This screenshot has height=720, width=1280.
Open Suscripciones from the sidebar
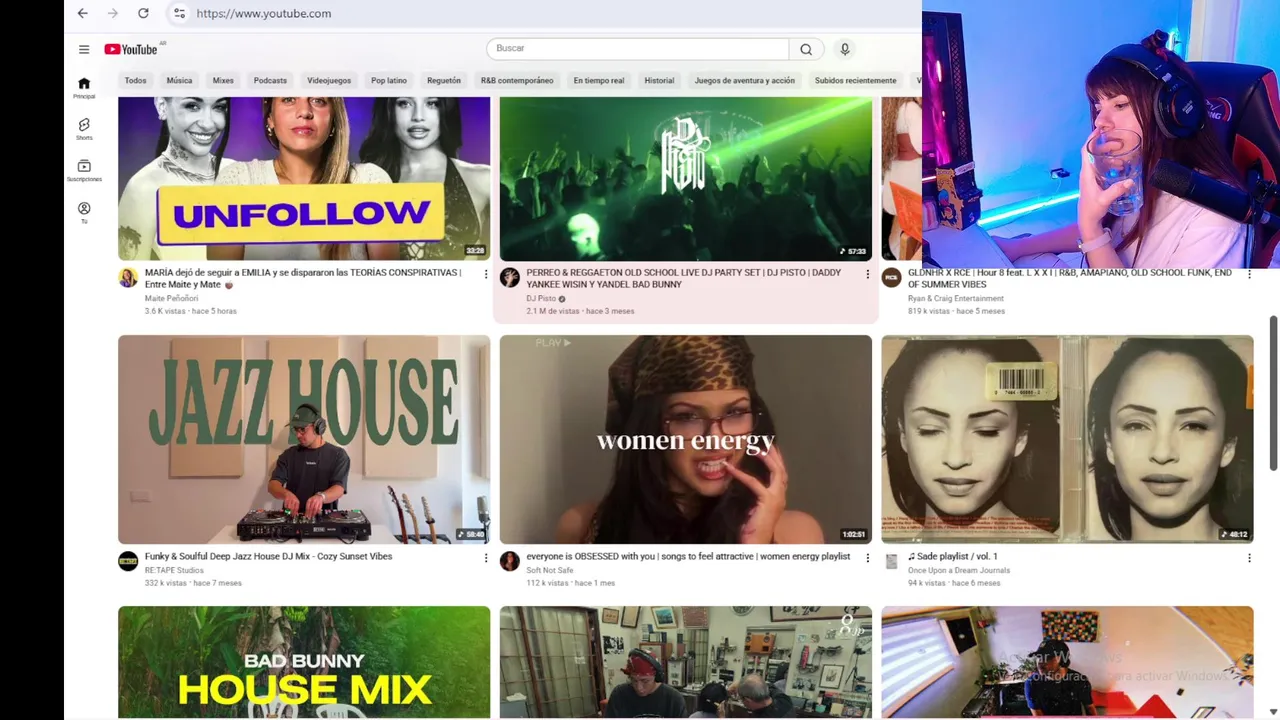point(84,171)
